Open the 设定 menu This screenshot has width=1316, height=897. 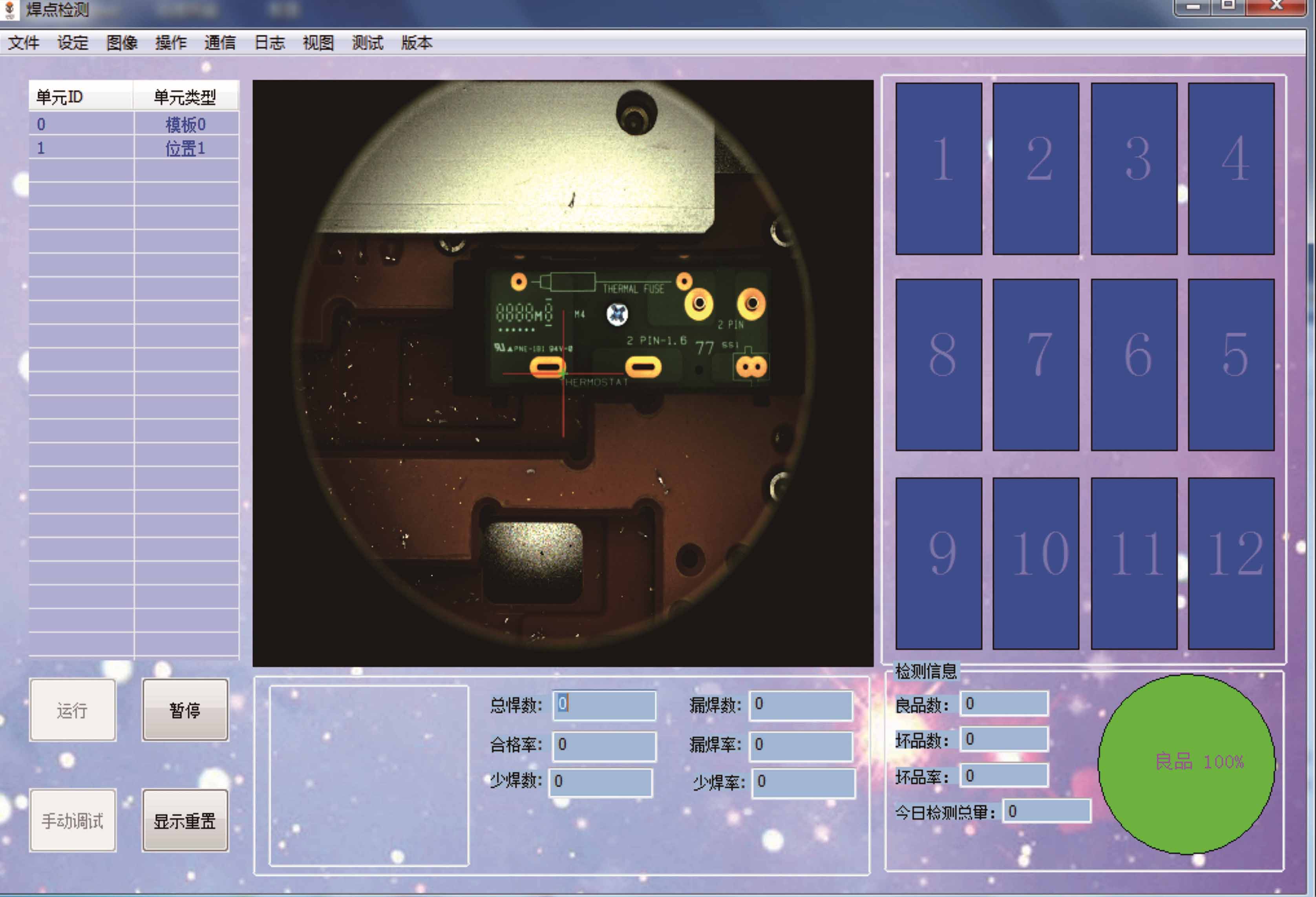coord(73,43)
